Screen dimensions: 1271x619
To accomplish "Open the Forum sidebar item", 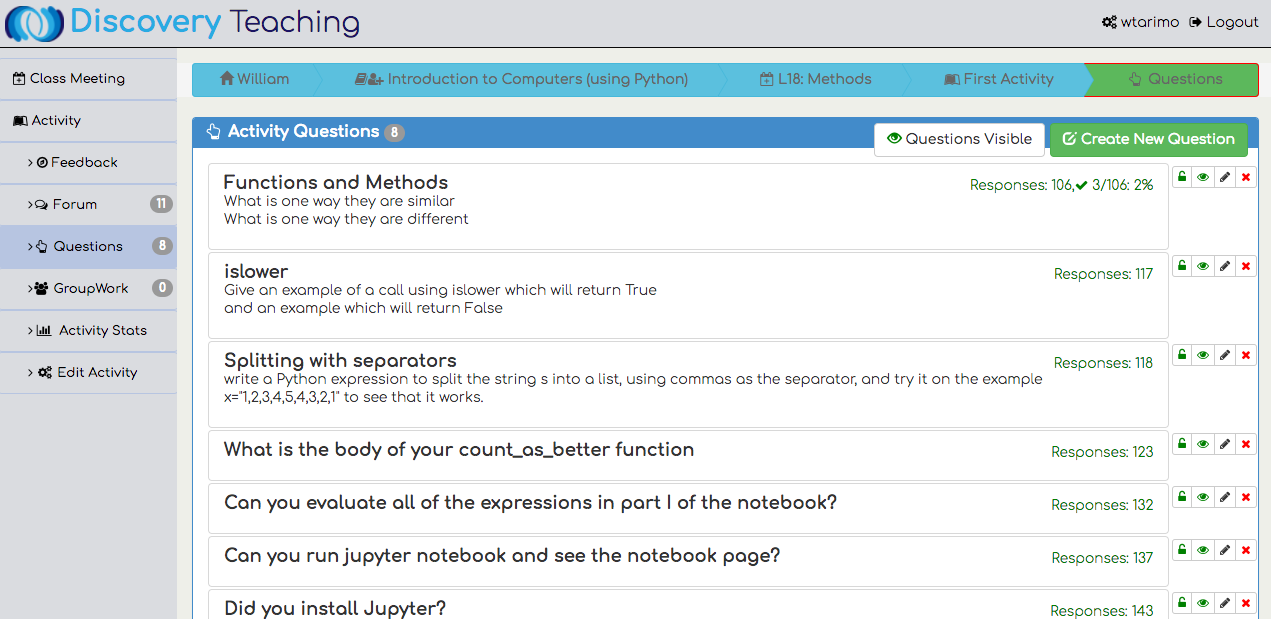I will (75, 204).
